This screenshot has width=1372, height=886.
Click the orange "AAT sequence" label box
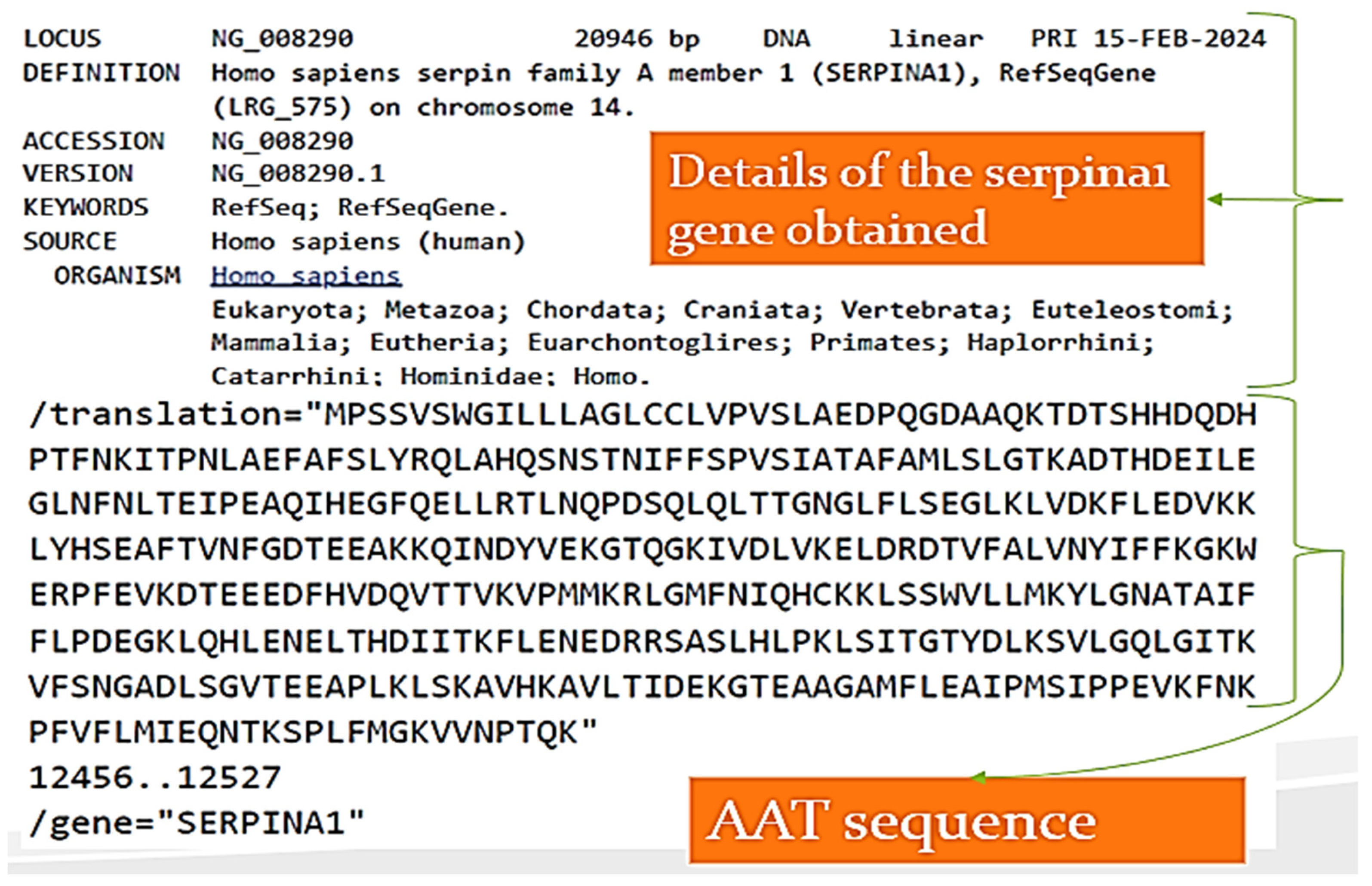click(x=967, y=820)
